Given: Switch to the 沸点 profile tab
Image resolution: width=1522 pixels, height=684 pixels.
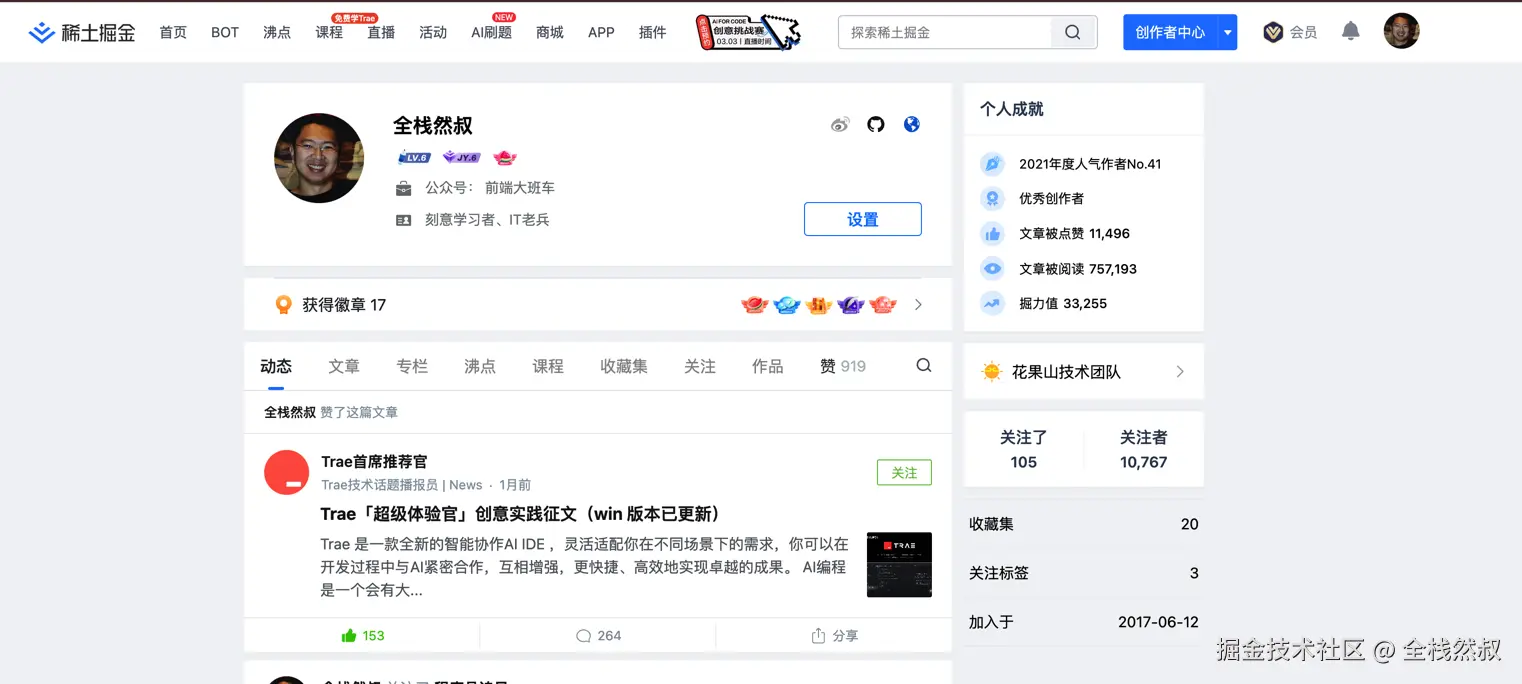Looking at the screenshot, I should (480, 367).
